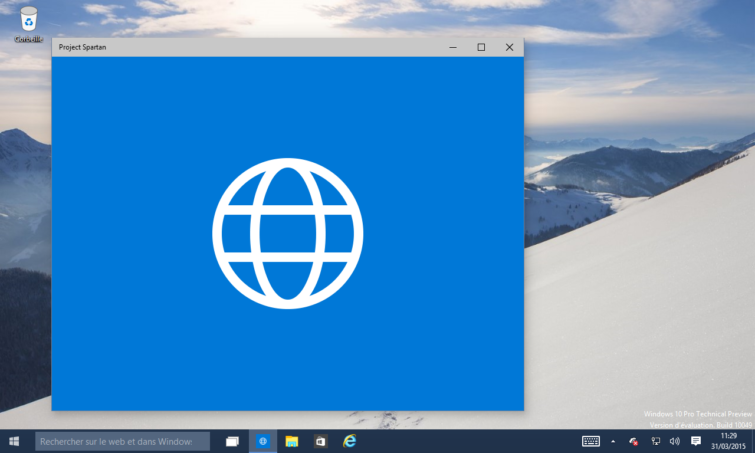The width and height of the screenshot is (755, 453).
Task: Click the volume speaker icon
Action: (x=674, y=441)
